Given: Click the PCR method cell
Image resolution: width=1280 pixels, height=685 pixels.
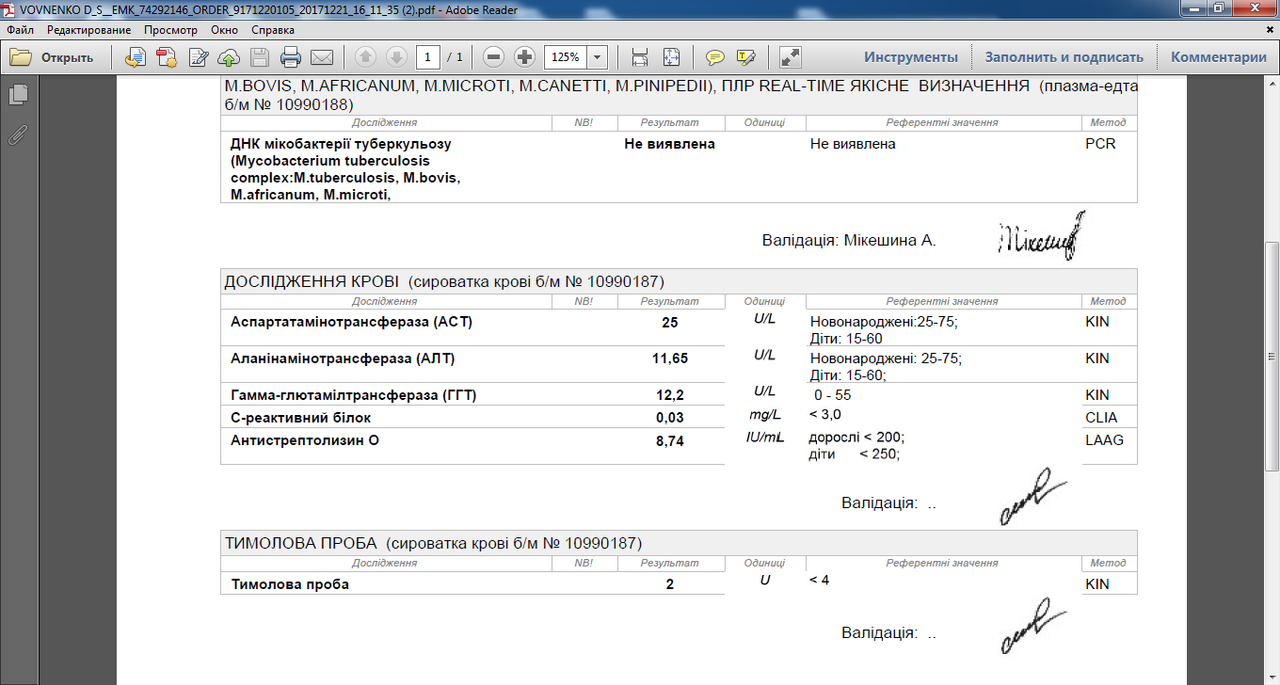Looking at the screenshot, I should [1100, 144].
